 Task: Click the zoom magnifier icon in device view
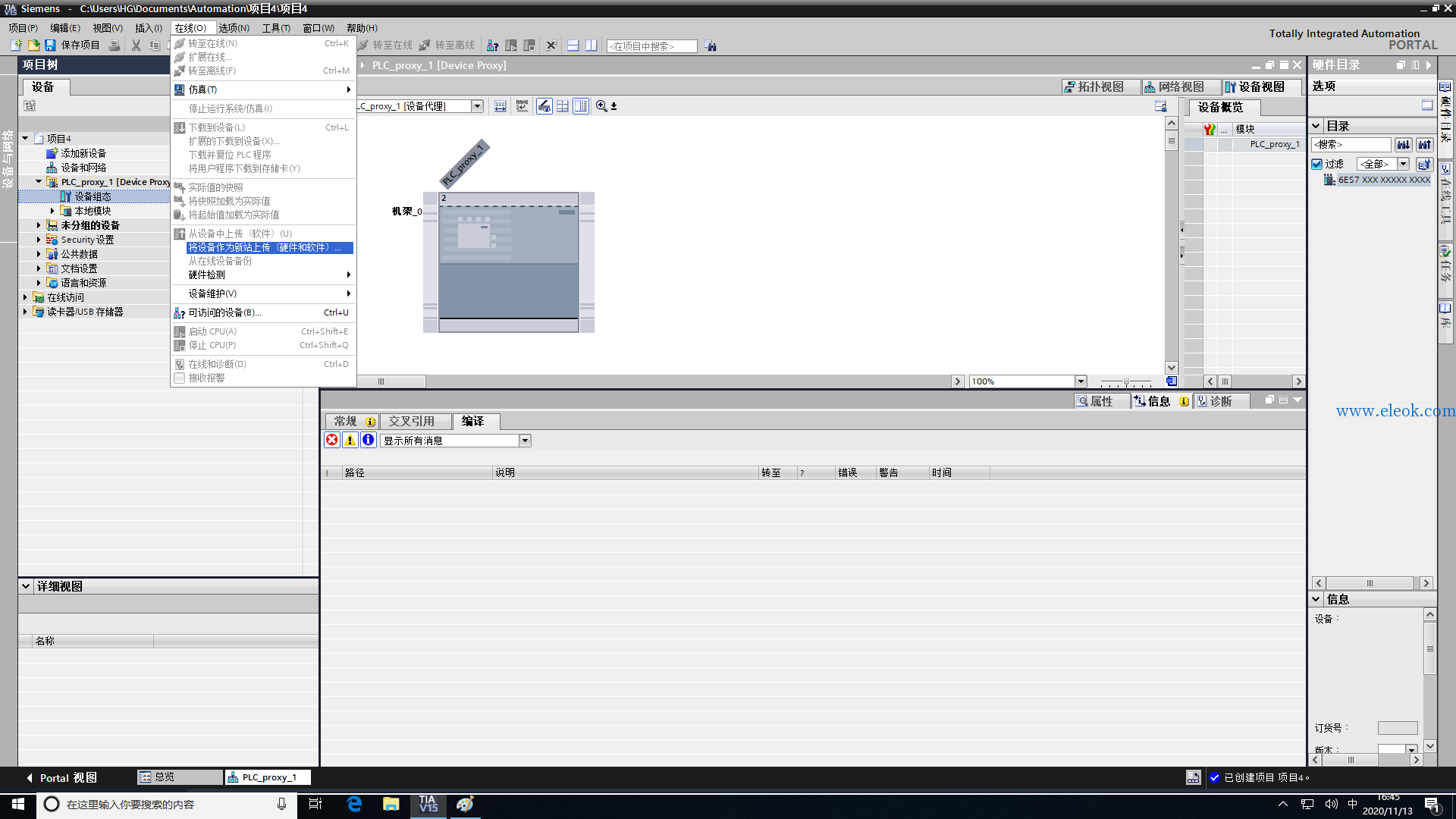pyautogui.click(x=601, y=106)
